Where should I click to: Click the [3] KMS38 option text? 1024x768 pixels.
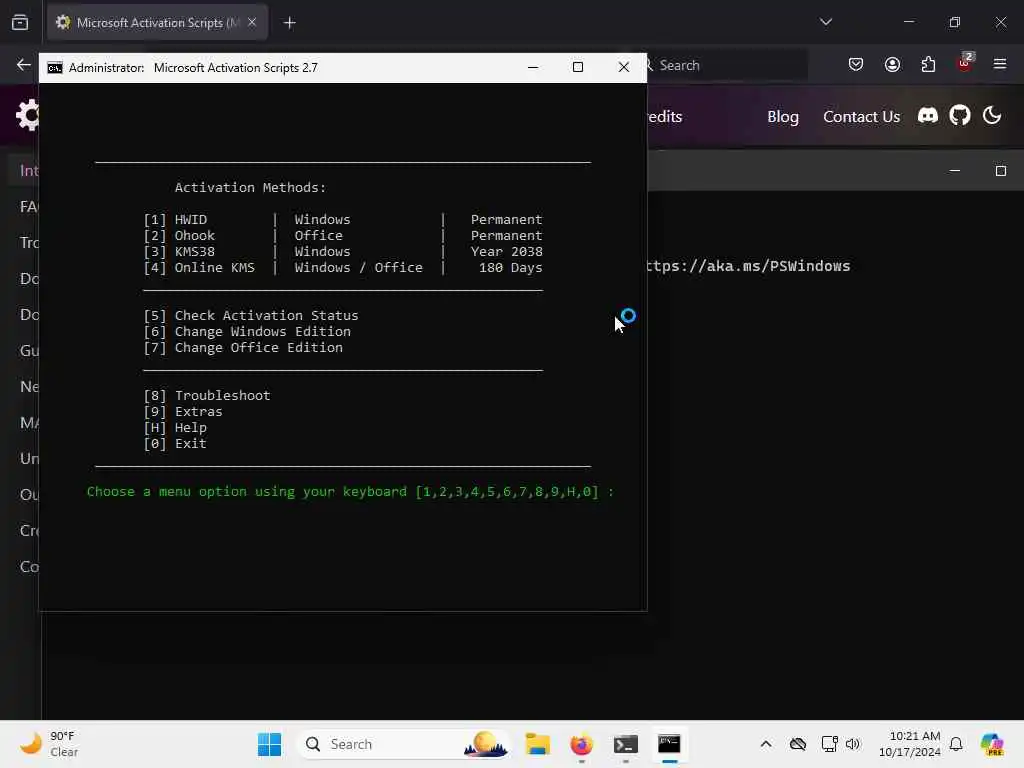[x=179, y=251]
